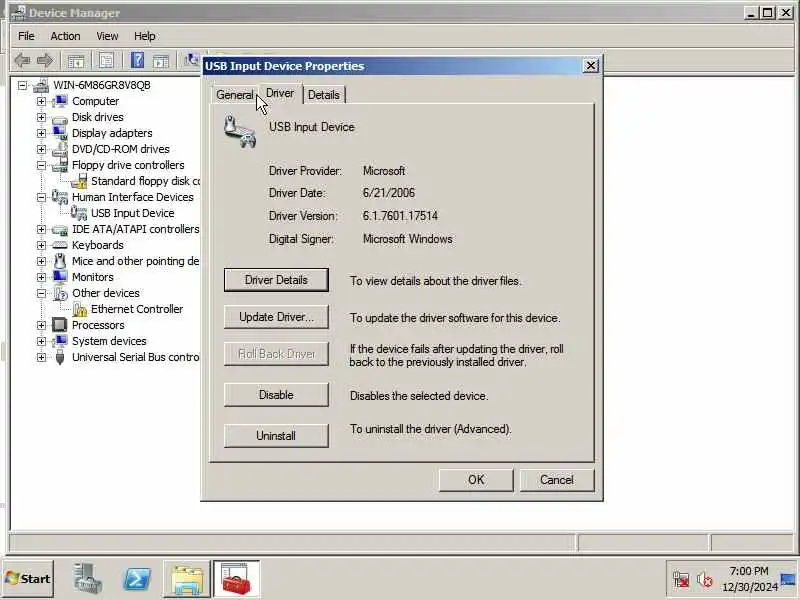Click the DVD/CD-ROM drives category icon
The image size is (800, 600).
[x=60, y=149]
